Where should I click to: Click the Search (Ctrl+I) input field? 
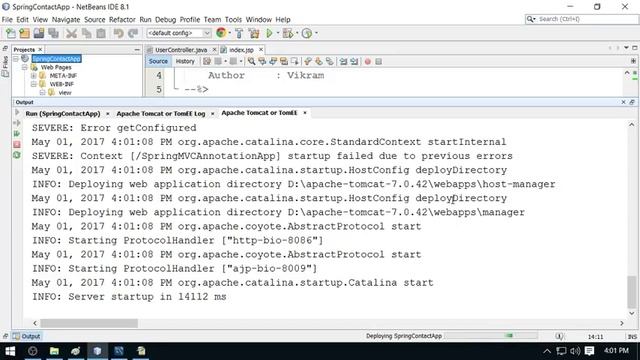(x=582, y=19)
